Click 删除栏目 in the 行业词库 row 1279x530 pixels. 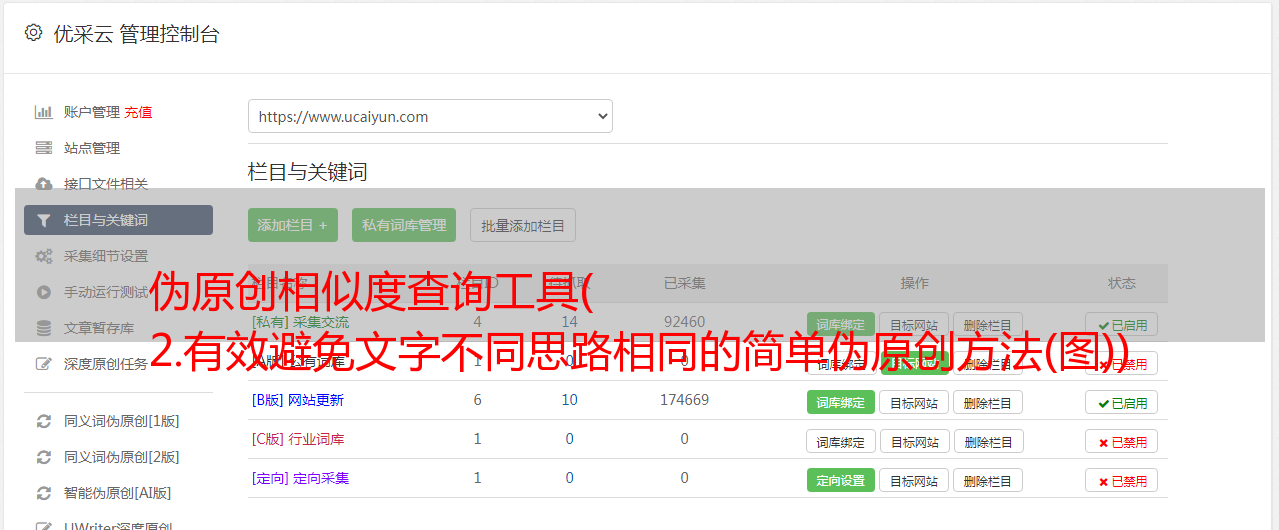coord(988,441)
